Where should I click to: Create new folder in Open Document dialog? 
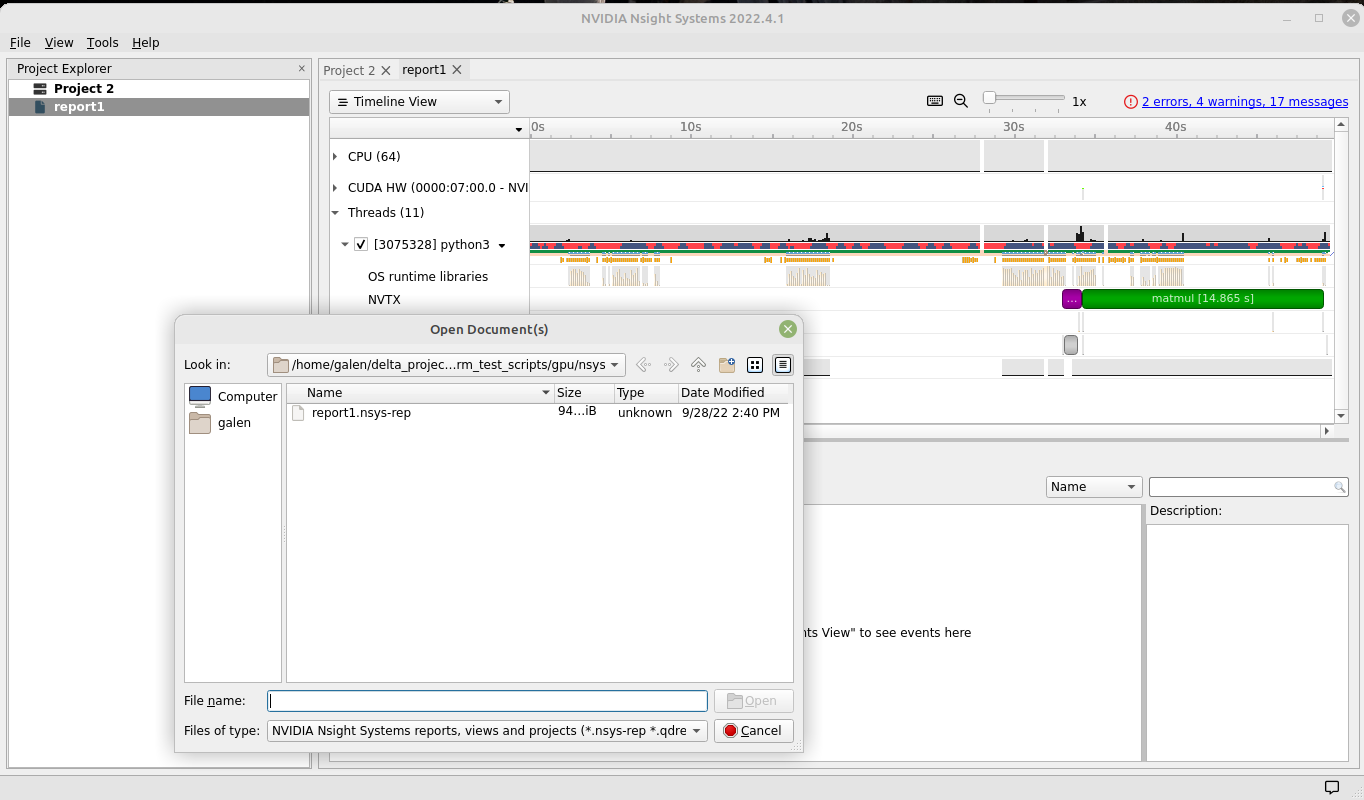pyautogui.click(x=727, y=365)
